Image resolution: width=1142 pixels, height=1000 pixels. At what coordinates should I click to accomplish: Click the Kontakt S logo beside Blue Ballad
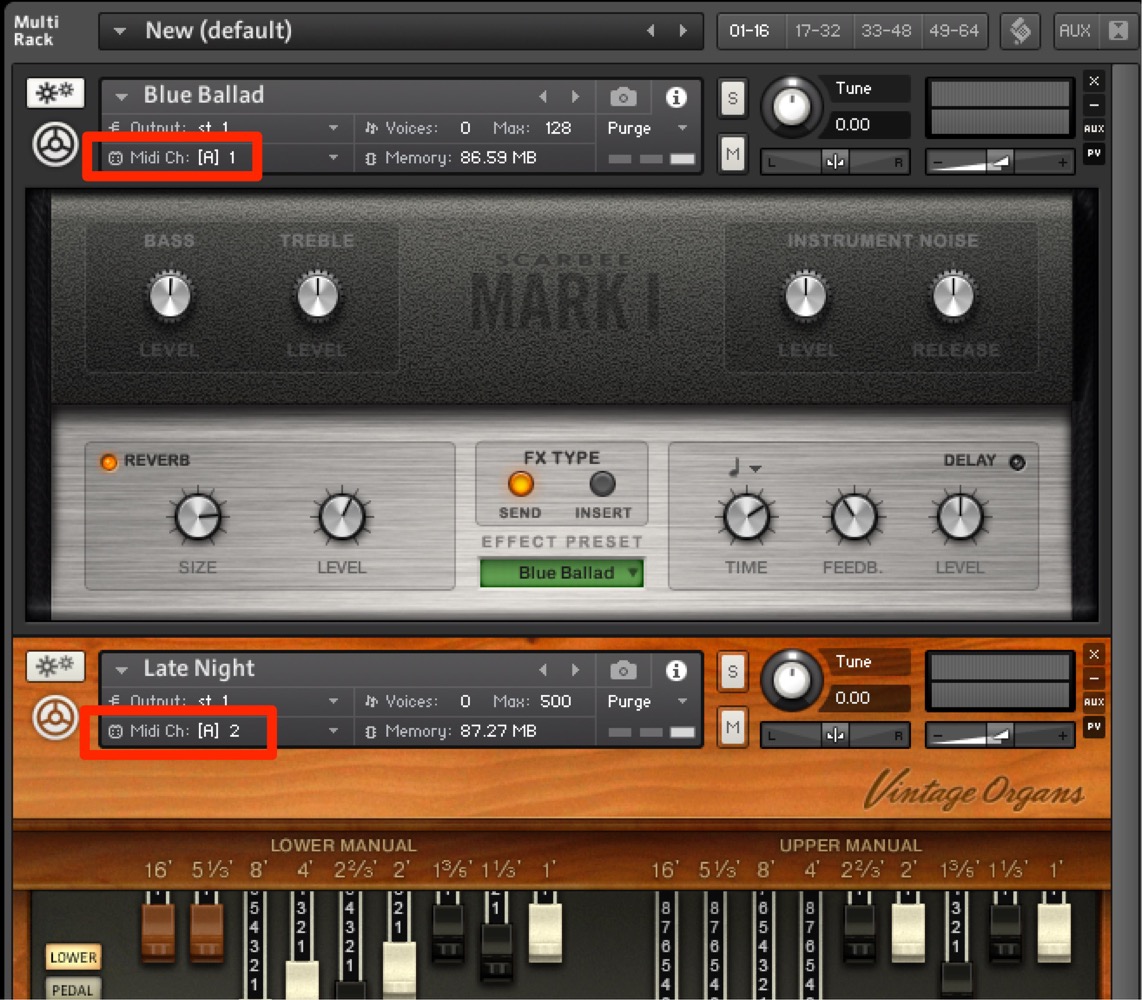point(55,144)
